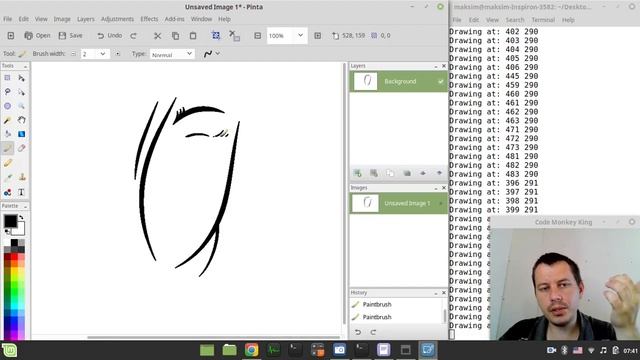
Task: Select the Color Picker tool
Action: (x=7, y=178)
